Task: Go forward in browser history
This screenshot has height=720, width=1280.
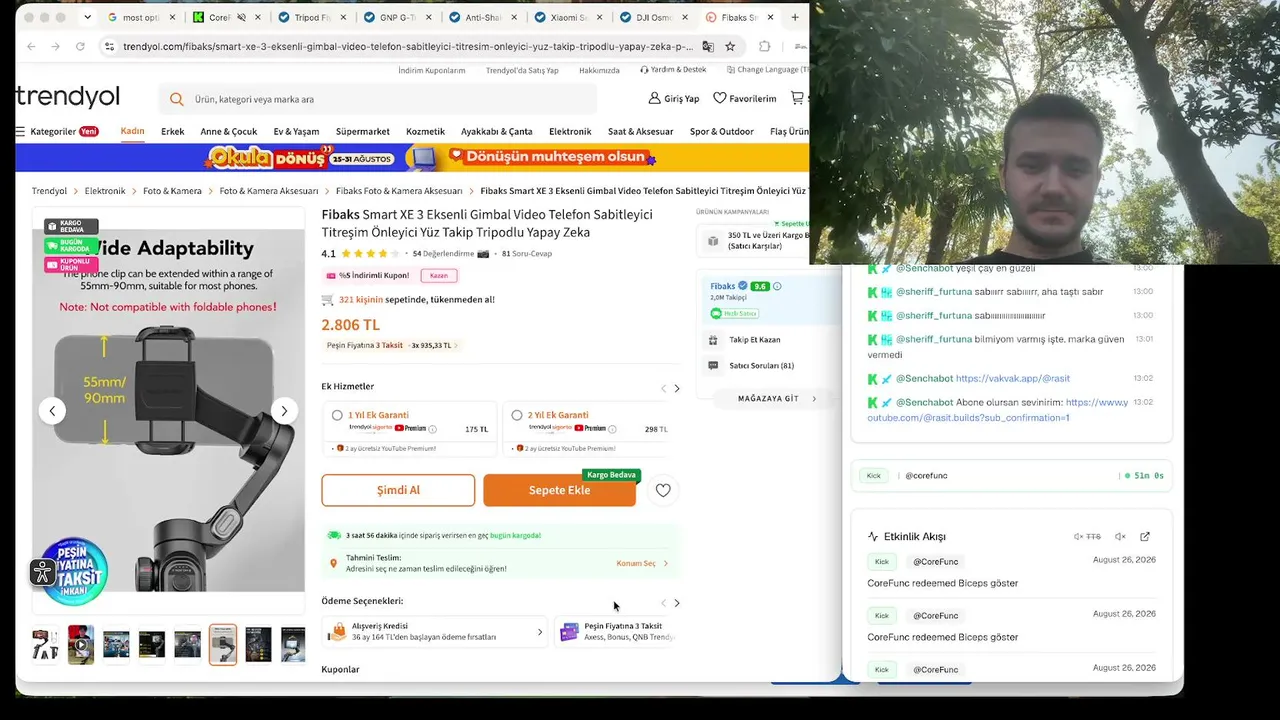Action: point(55,46)
